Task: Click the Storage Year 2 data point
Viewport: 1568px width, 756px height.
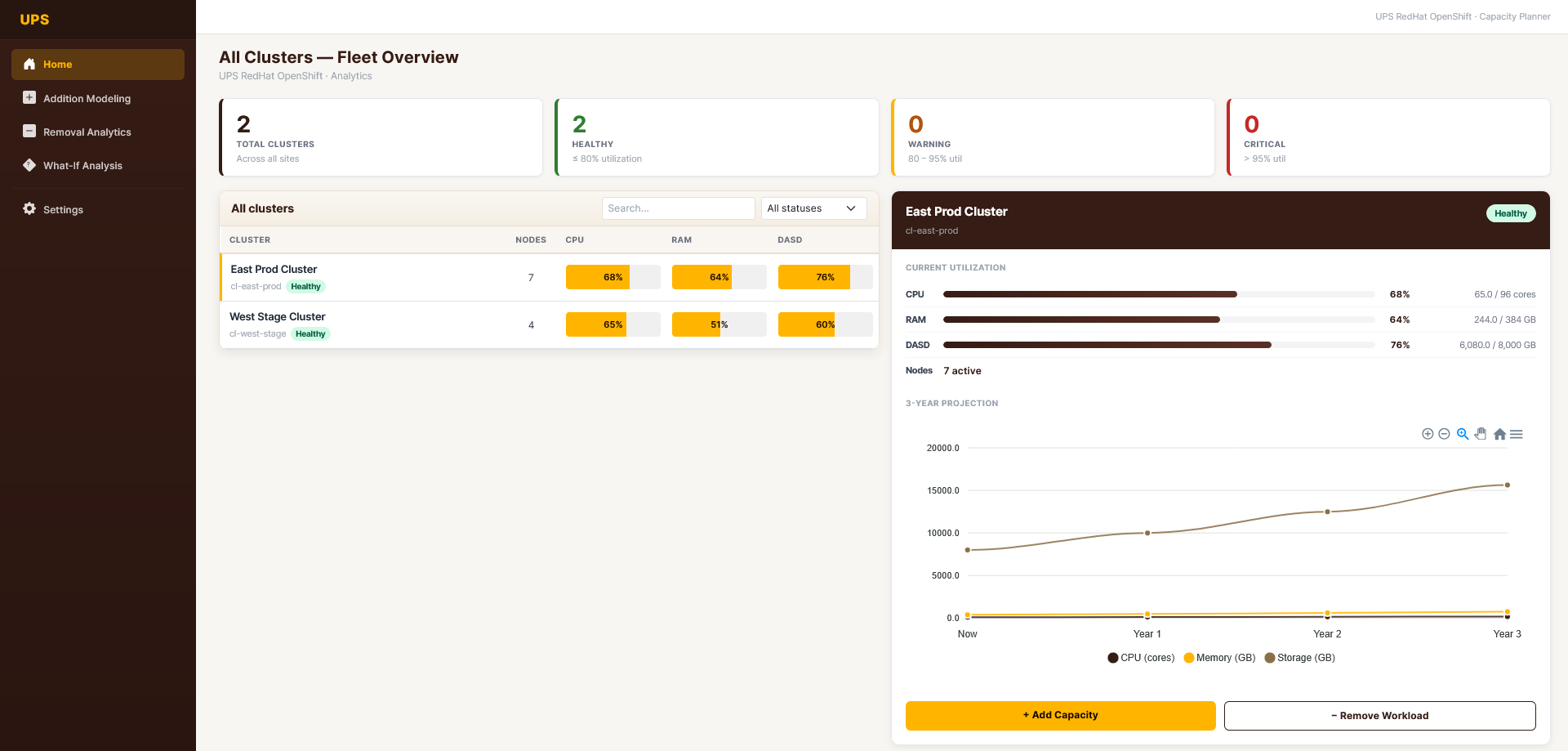Action: pos(1327,511)
